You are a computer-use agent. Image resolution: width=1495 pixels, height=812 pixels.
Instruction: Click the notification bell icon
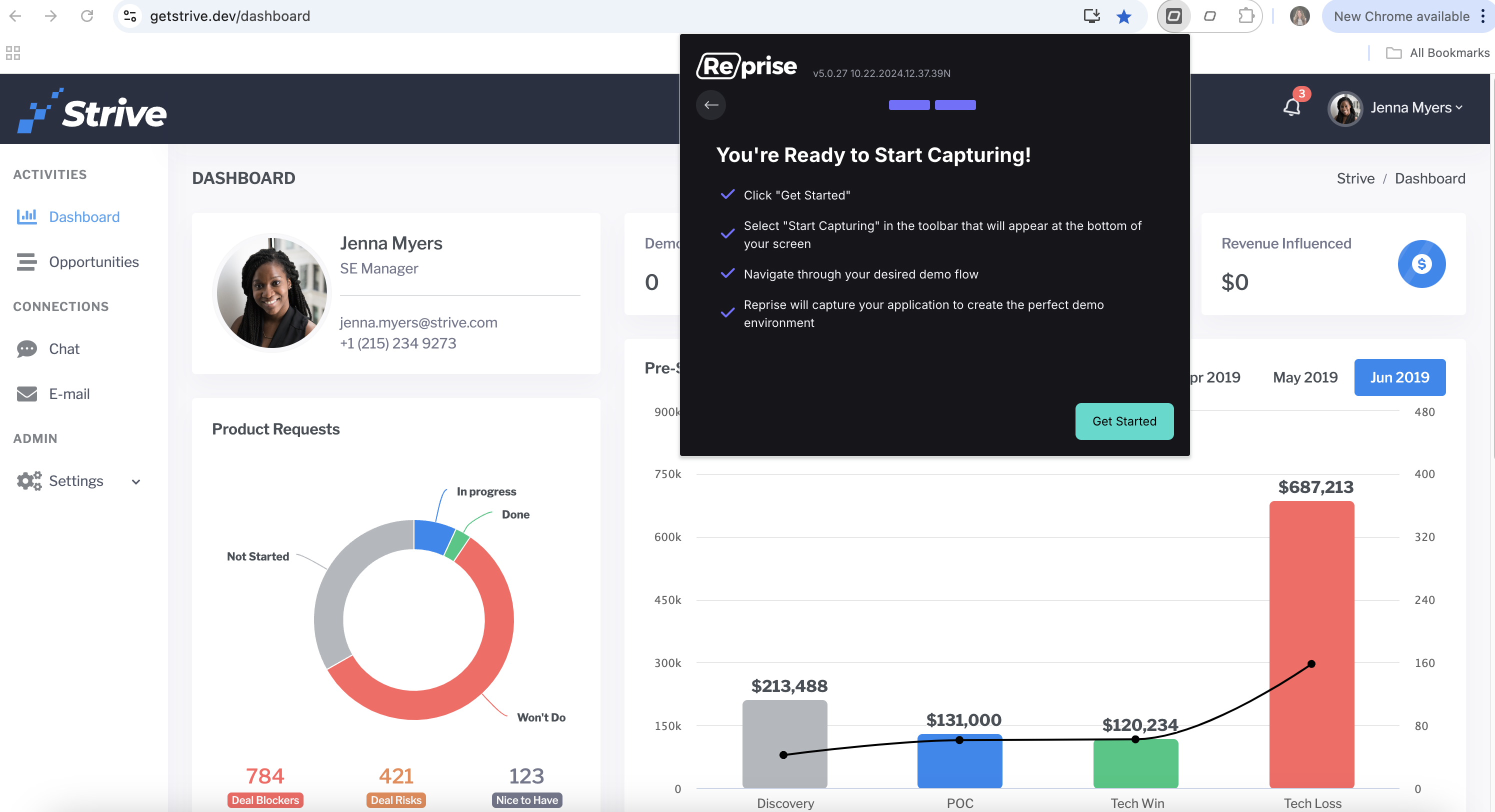[1291, 107]
